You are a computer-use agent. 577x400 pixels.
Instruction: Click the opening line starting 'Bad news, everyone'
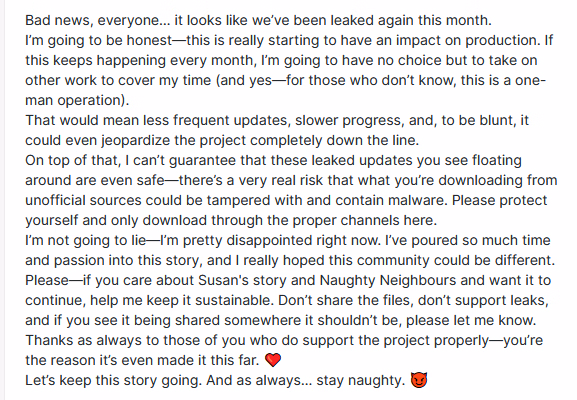click(258, 20)
